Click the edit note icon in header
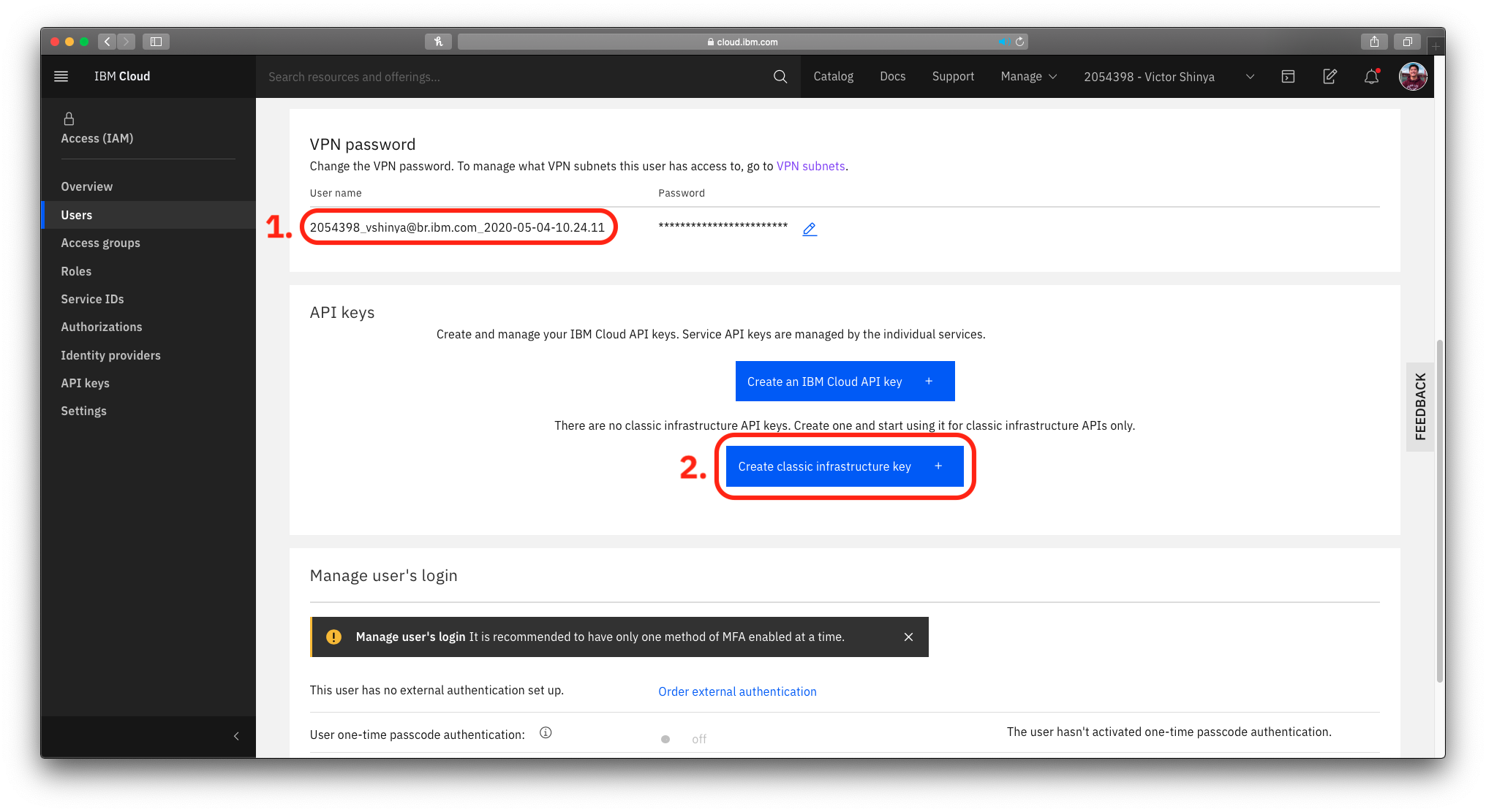The width and height of the screenshot is (1486, 812). [1330, 77]
